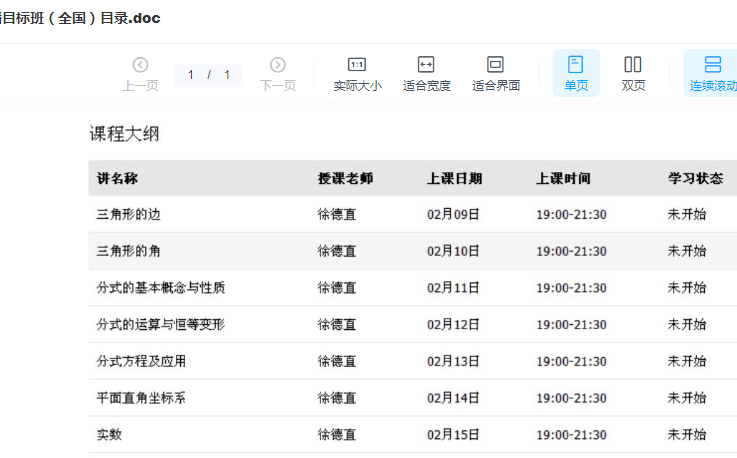Set actual size view (实际大小)
This screenshot has height=458, width=737.
[357, 74]
